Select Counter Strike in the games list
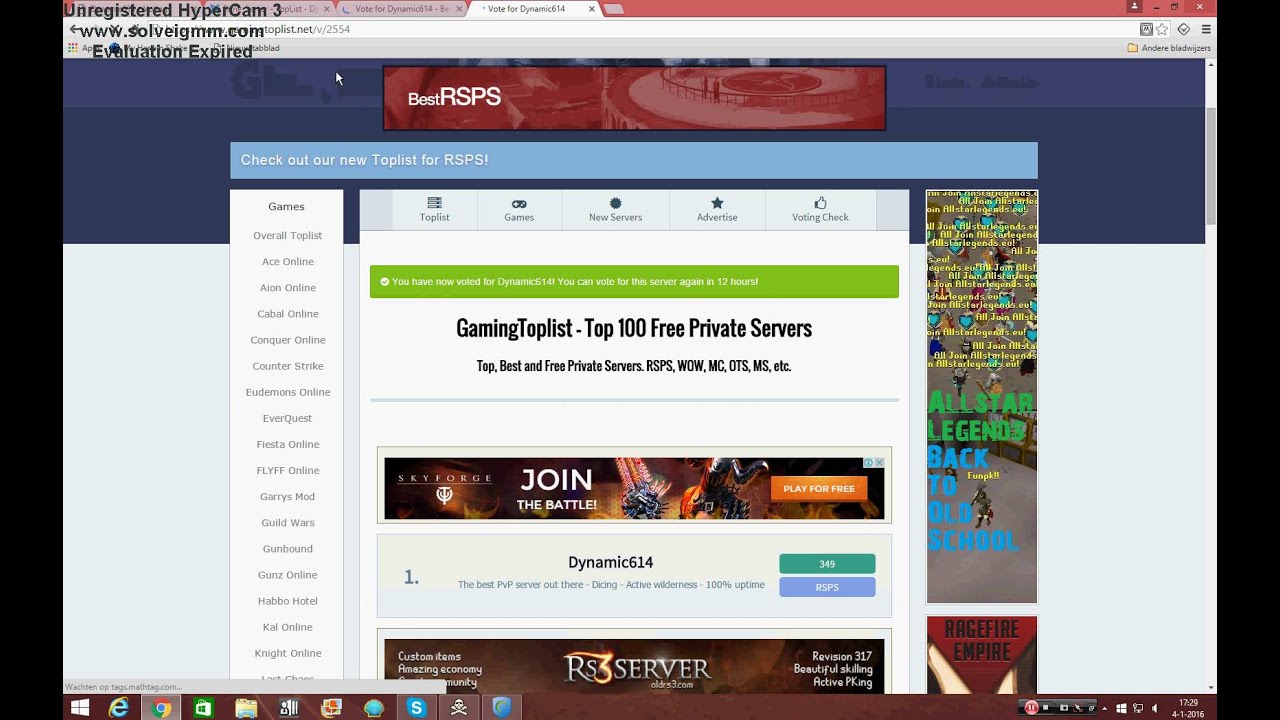The width and height of the screenshot is (1280, 720). click(x=287, y=366)
